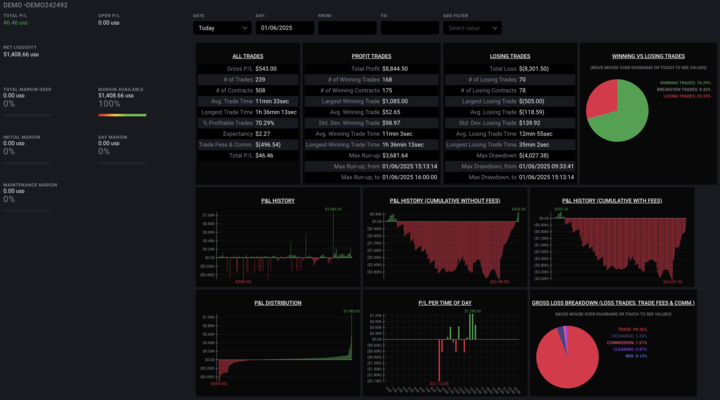Focus the To date input field
Screen dimensions: 720x400
tap(410, 28)
